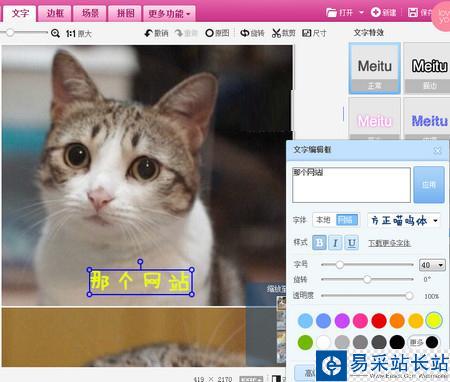Pick the red color swatch
The width and height of the screenshot is (450, 382).
pos(379,321)
